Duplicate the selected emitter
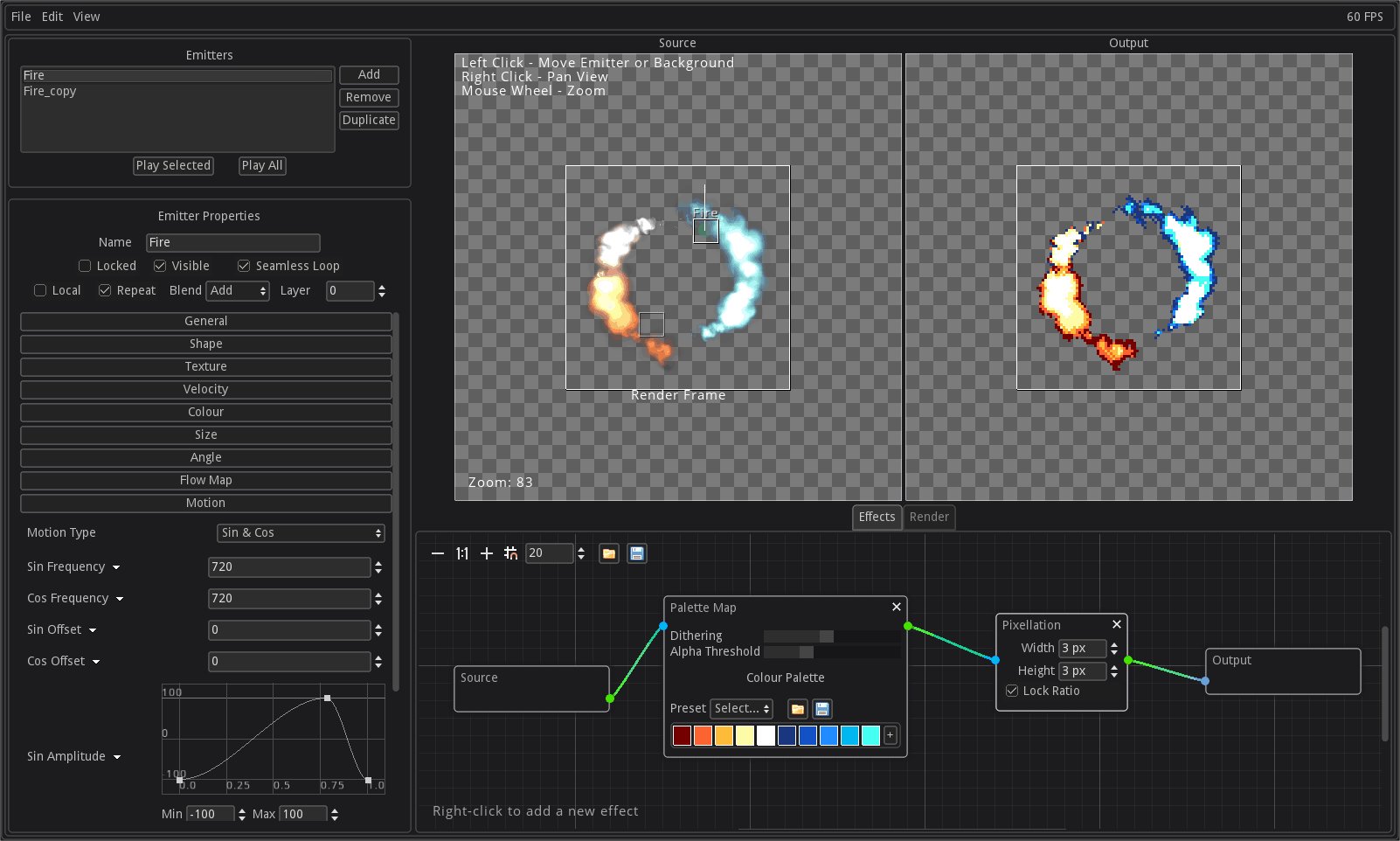This screenshot has height=841, width=1400. click(x=369, y=121)
